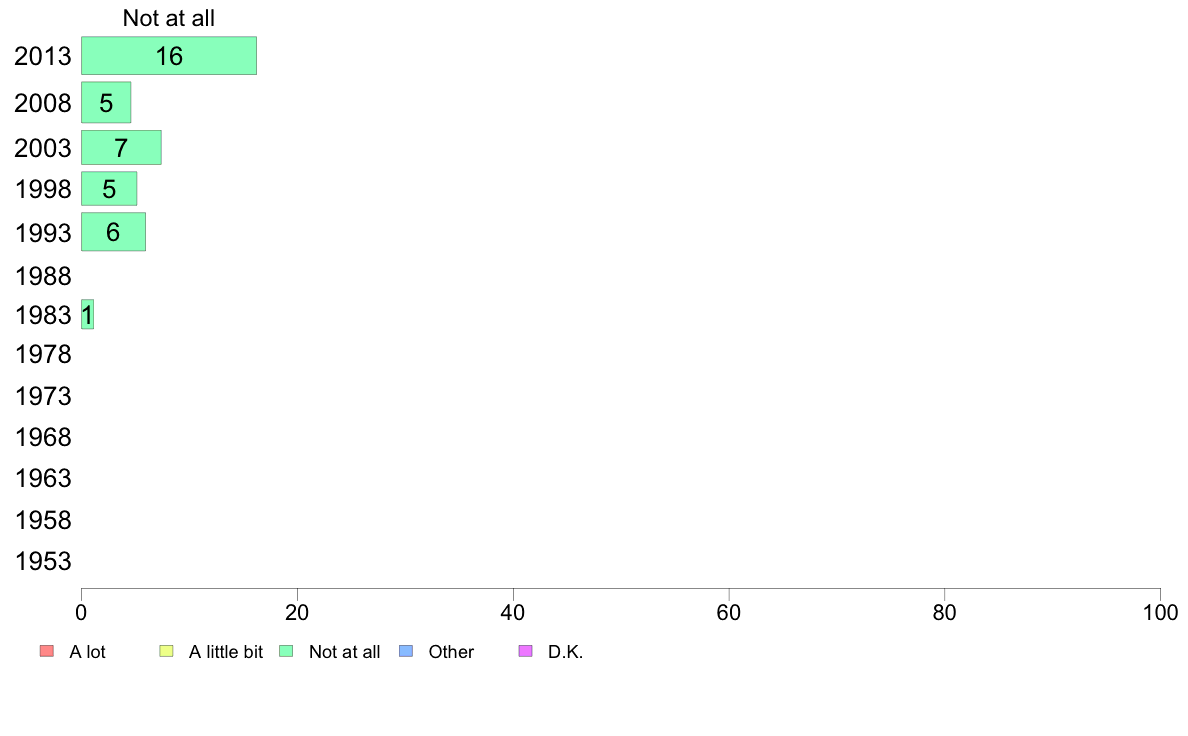This screenshot has width=1188, height=736.
Task: Select the 2003 bar showing 7
Action: point(121,147)
